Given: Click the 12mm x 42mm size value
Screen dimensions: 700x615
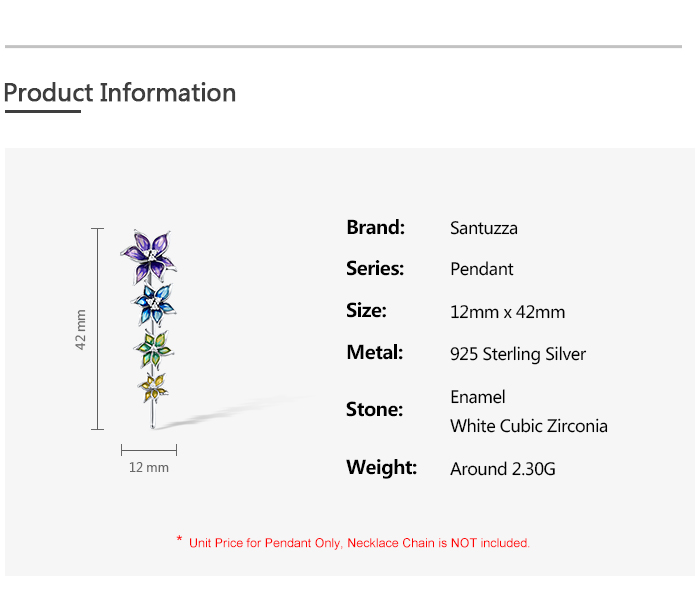Looking at the screenshot, I should click(508, 312).
